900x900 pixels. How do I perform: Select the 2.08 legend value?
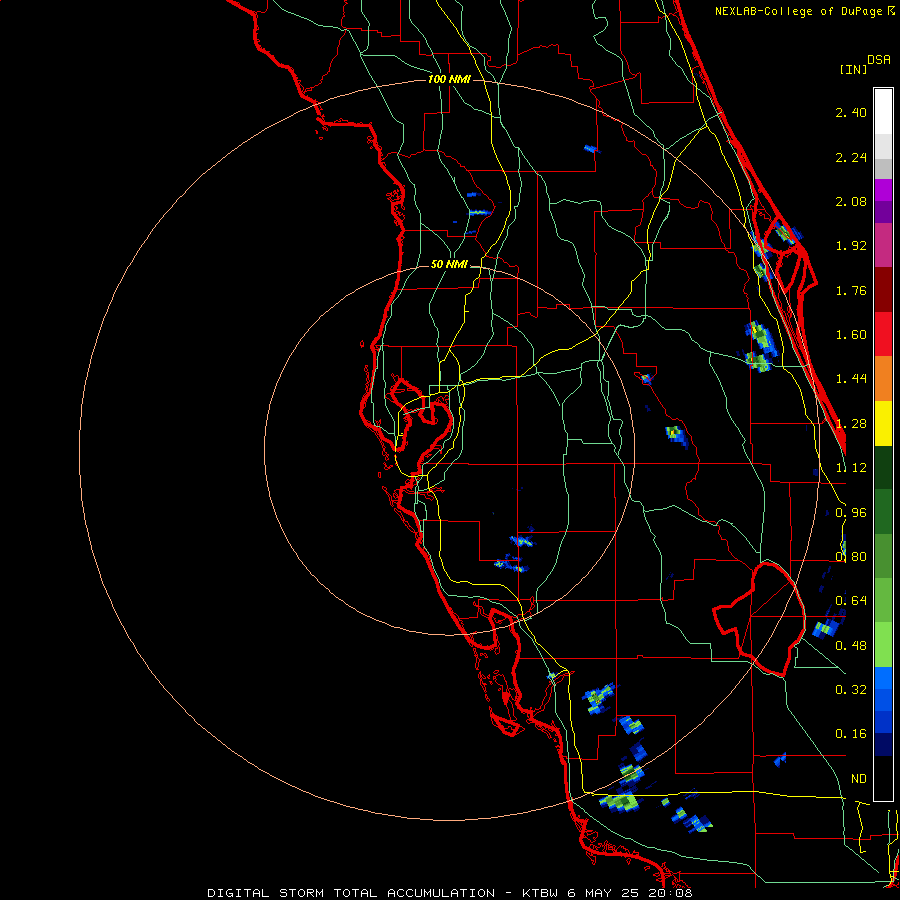851,201
